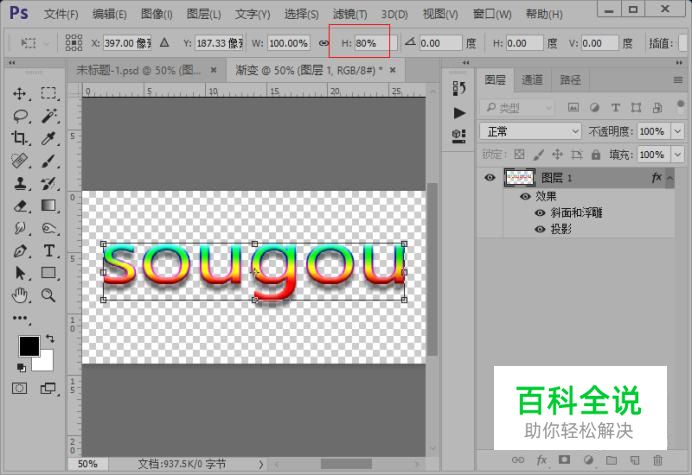Switch to 路径 tab
Image resolution: width=692 pixels, height=475 pixels.
tap(570, 80)
